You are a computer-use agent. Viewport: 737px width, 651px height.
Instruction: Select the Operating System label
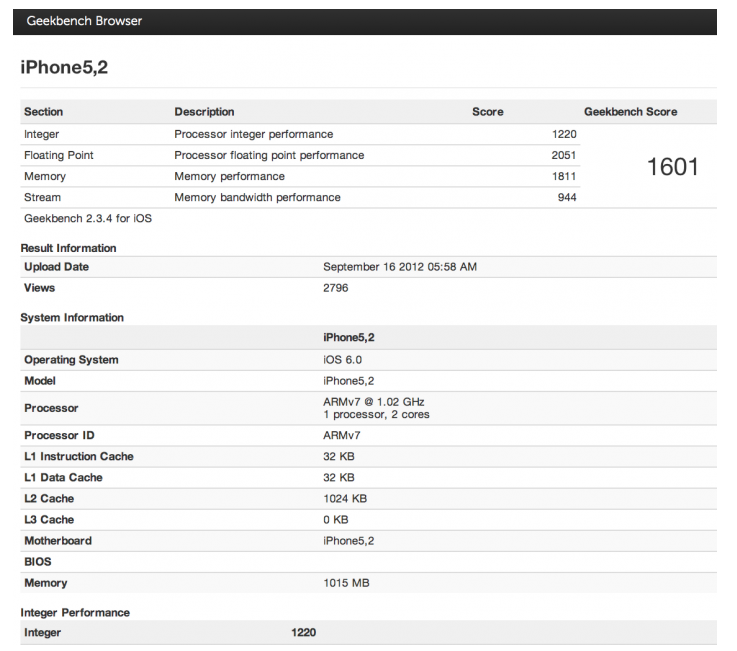[71, 360]
